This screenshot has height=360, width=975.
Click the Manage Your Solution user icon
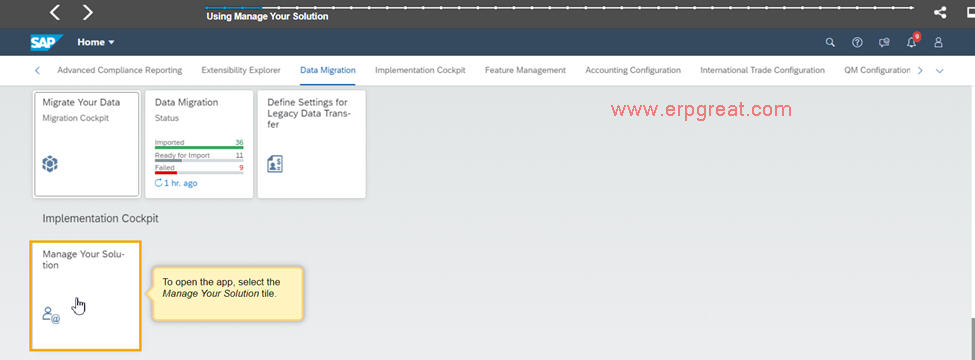[x=51, y=315]
